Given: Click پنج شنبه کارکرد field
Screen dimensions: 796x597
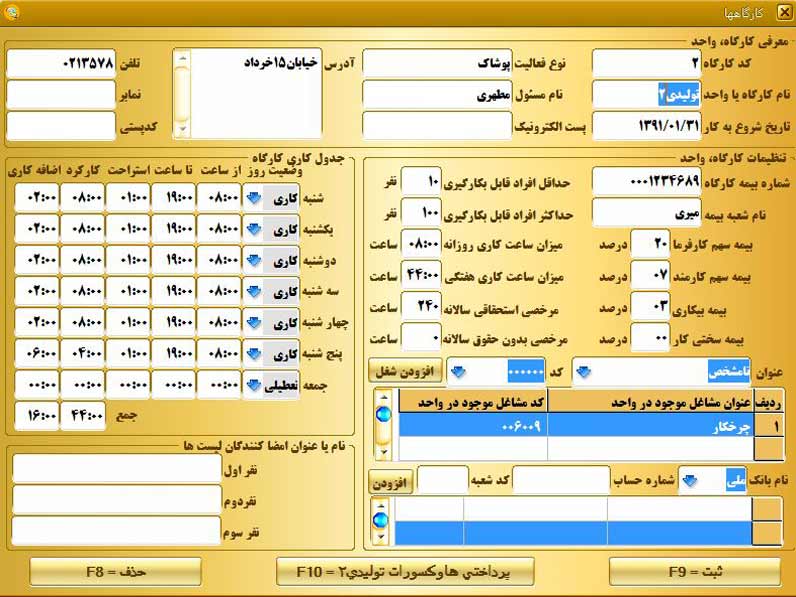Looking at the screenshot, I should pos(82,354).
